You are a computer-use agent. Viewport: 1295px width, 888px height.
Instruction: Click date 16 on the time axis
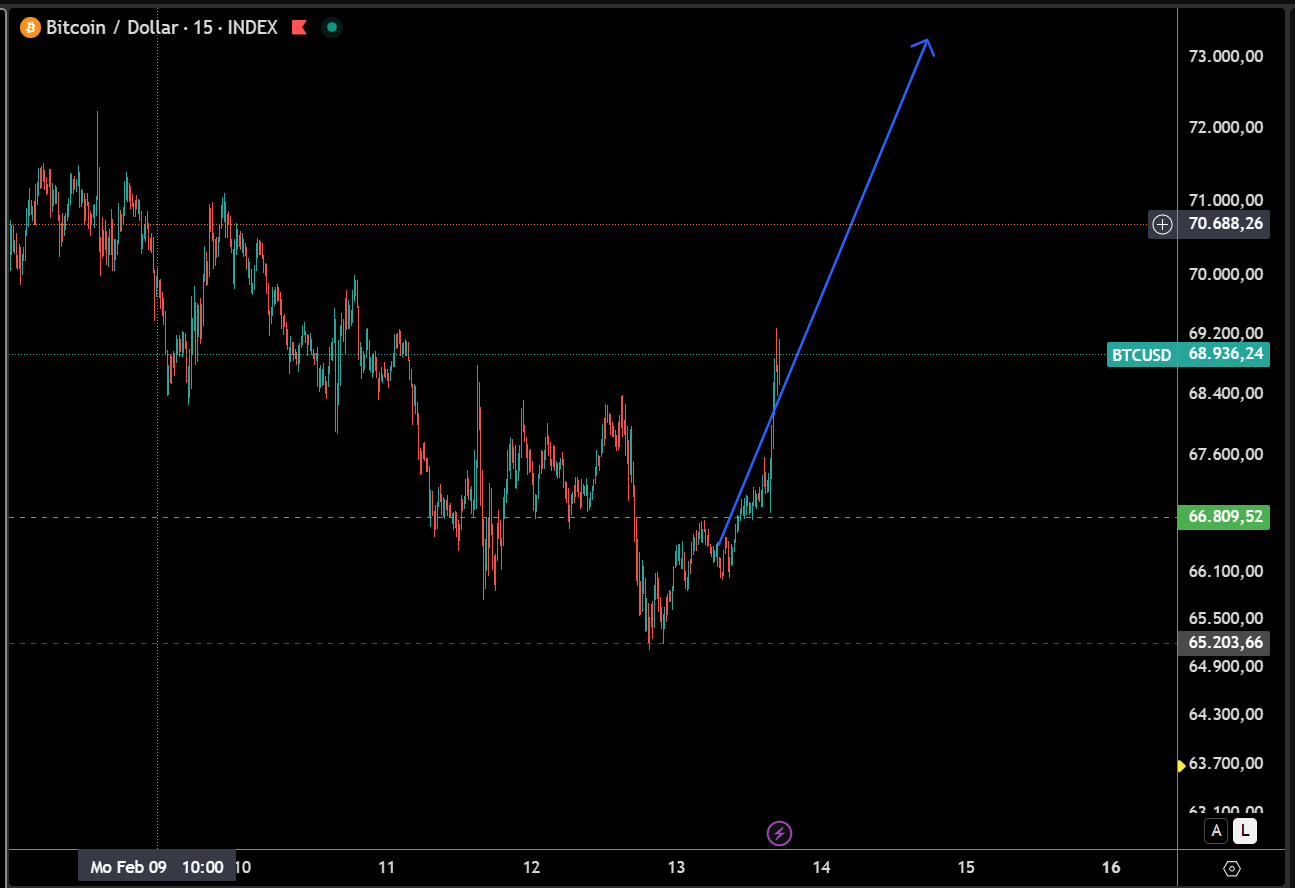tap(1110, 867)
